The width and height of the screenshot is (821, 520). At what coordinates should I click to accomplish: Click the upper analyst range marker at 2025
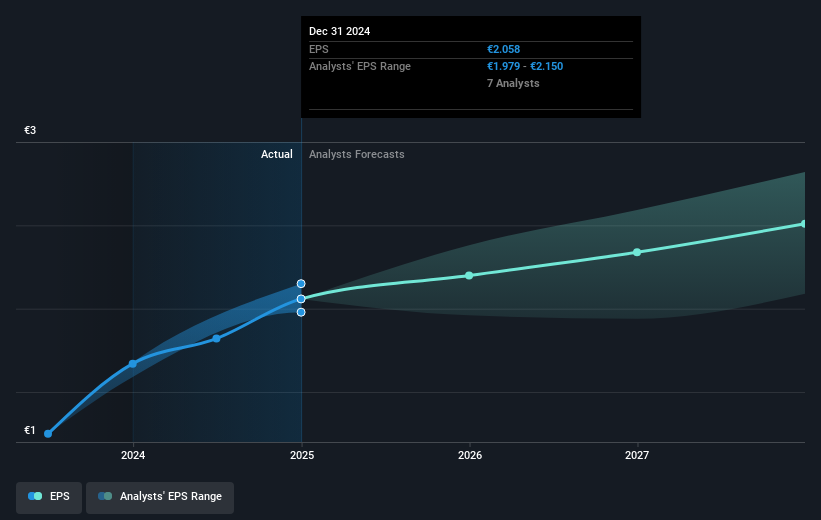tap(301, 284)
